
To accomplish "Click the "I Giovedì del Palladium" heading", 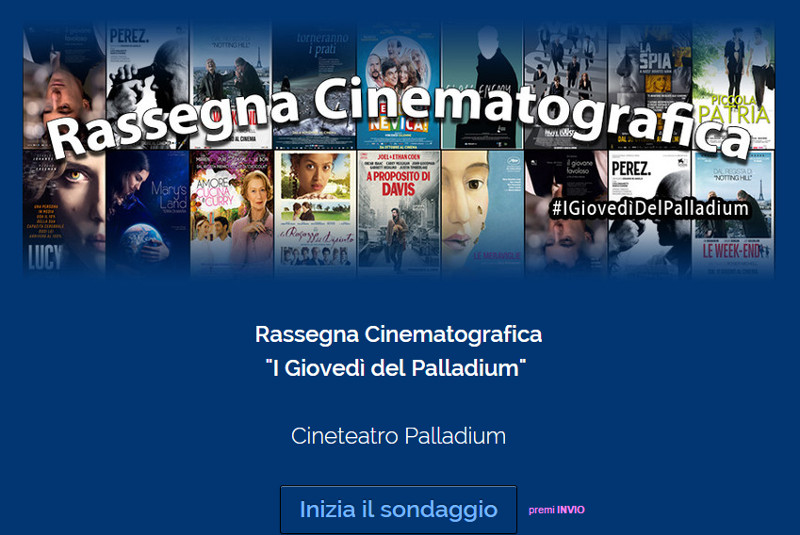I will click(x=396, y=368).
